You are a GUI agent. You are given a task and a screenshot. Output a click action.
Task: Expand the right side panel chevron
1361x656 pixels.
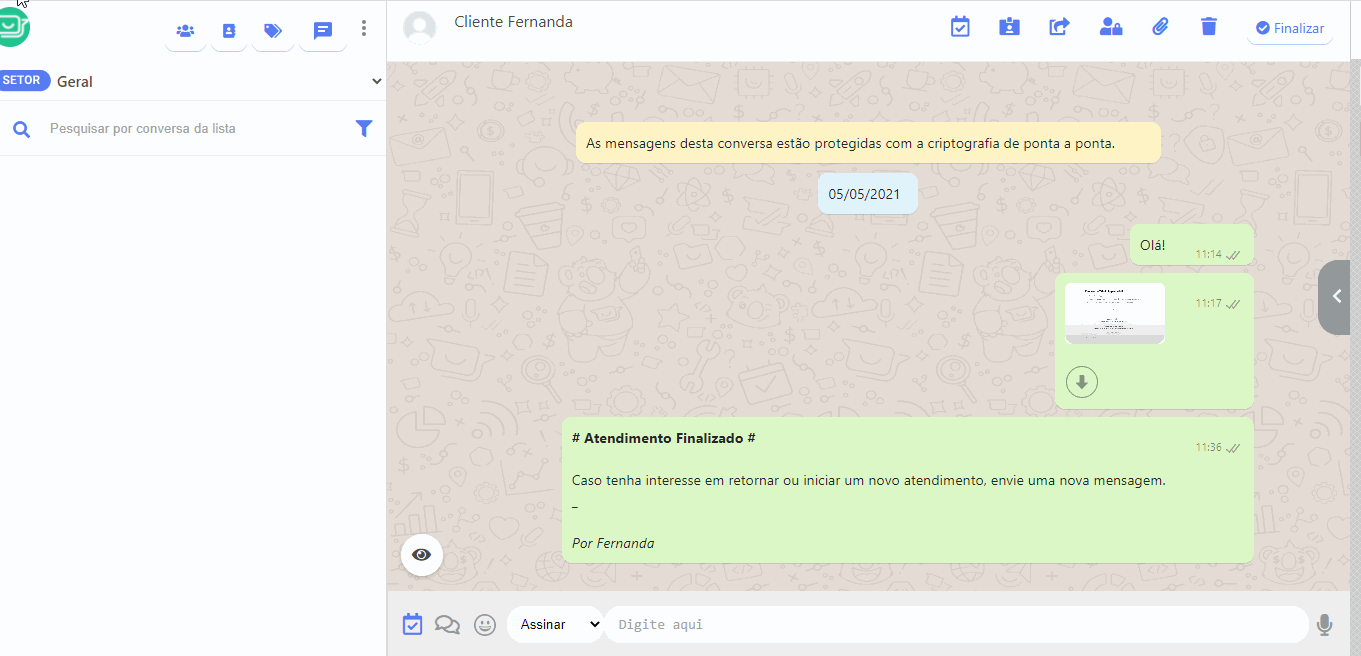[1334, 297]
